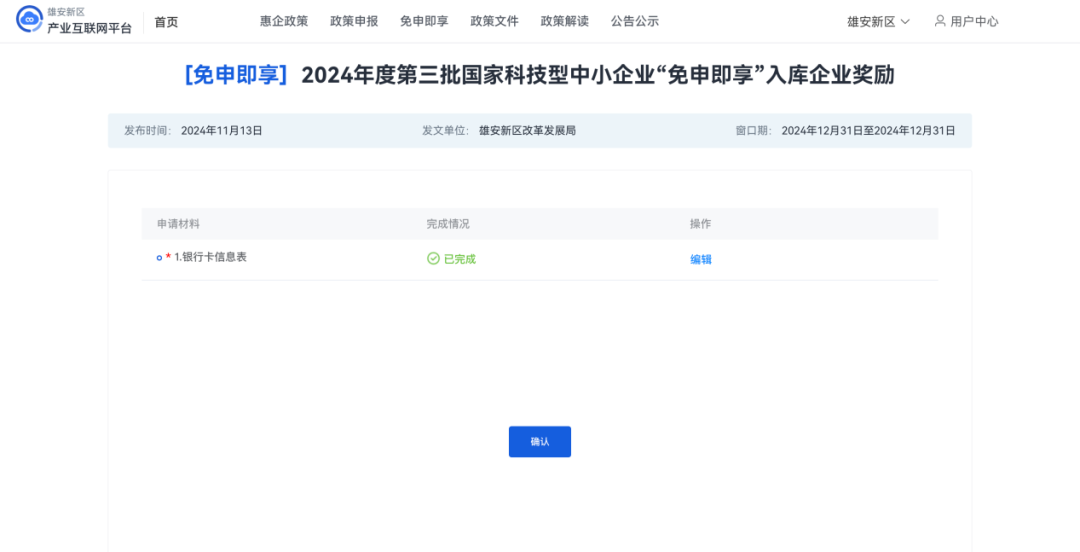Click the 编辑 link for 银行卡信息表
The width and height of the screenshot is (1080, 552).
(701, 259)
